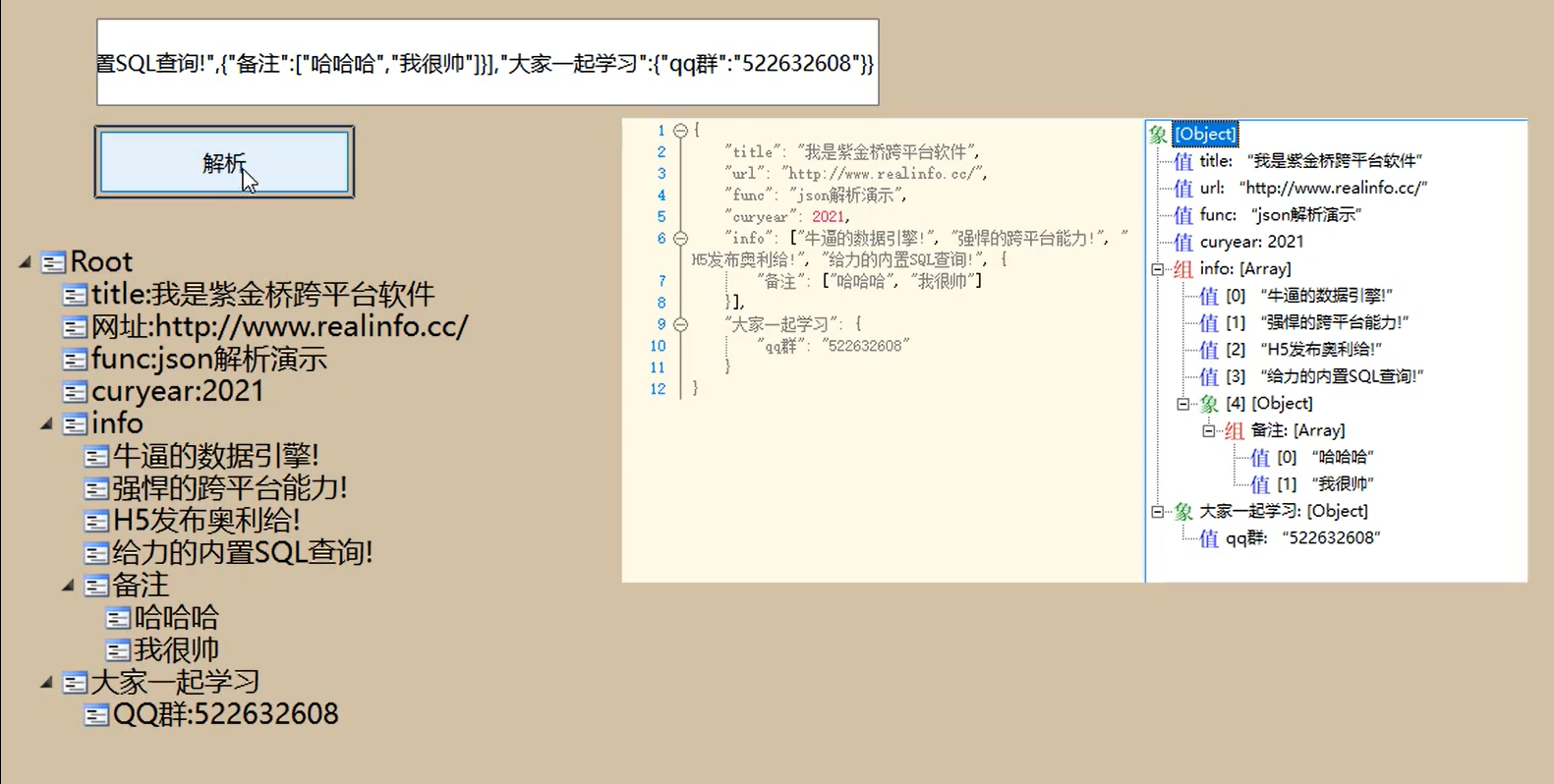Click icon beside curyear:2021 in left tree
This screenshot has height=784, width=1554.
[x=75, y=392]
